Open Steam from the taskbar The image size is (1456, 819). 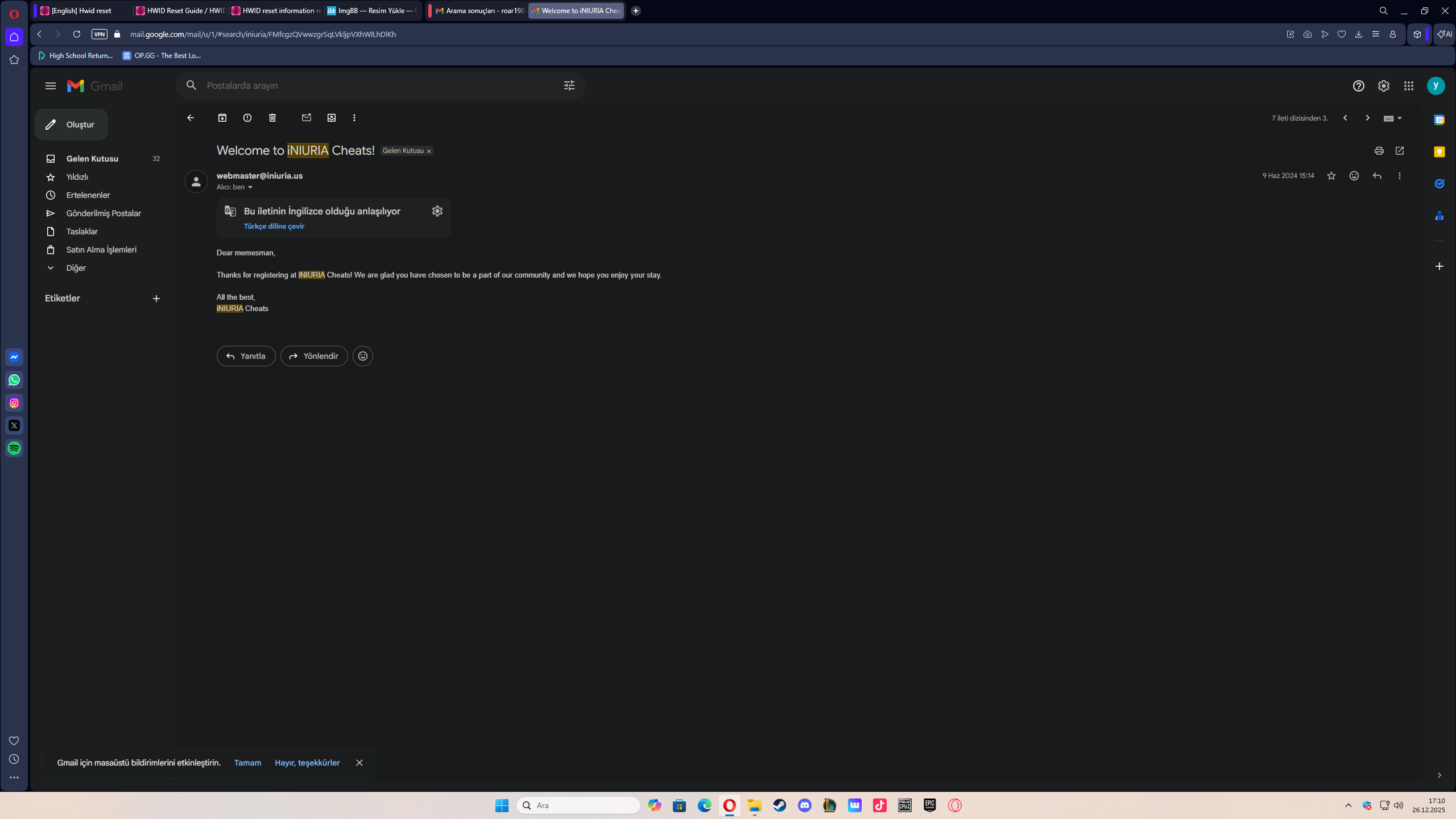click(780, 805)
